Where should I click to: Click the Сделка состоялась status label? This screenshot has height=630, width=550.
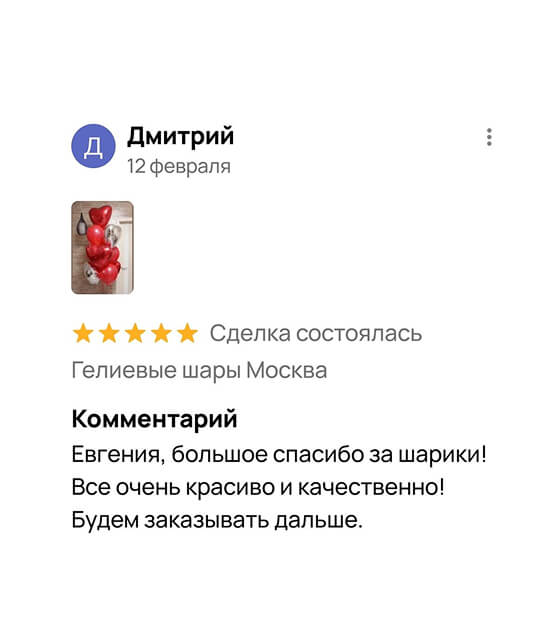[316, 333]
